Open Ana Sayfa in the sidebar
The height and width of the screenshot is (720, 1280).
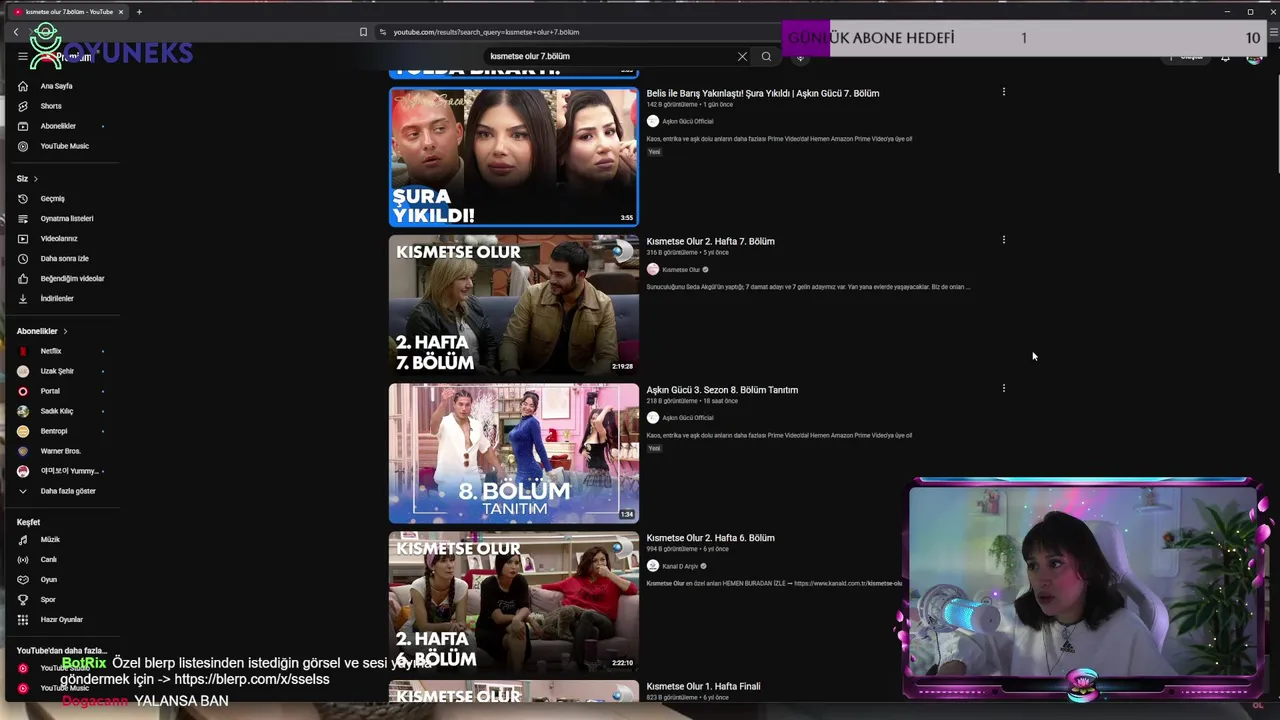[57, 86]
